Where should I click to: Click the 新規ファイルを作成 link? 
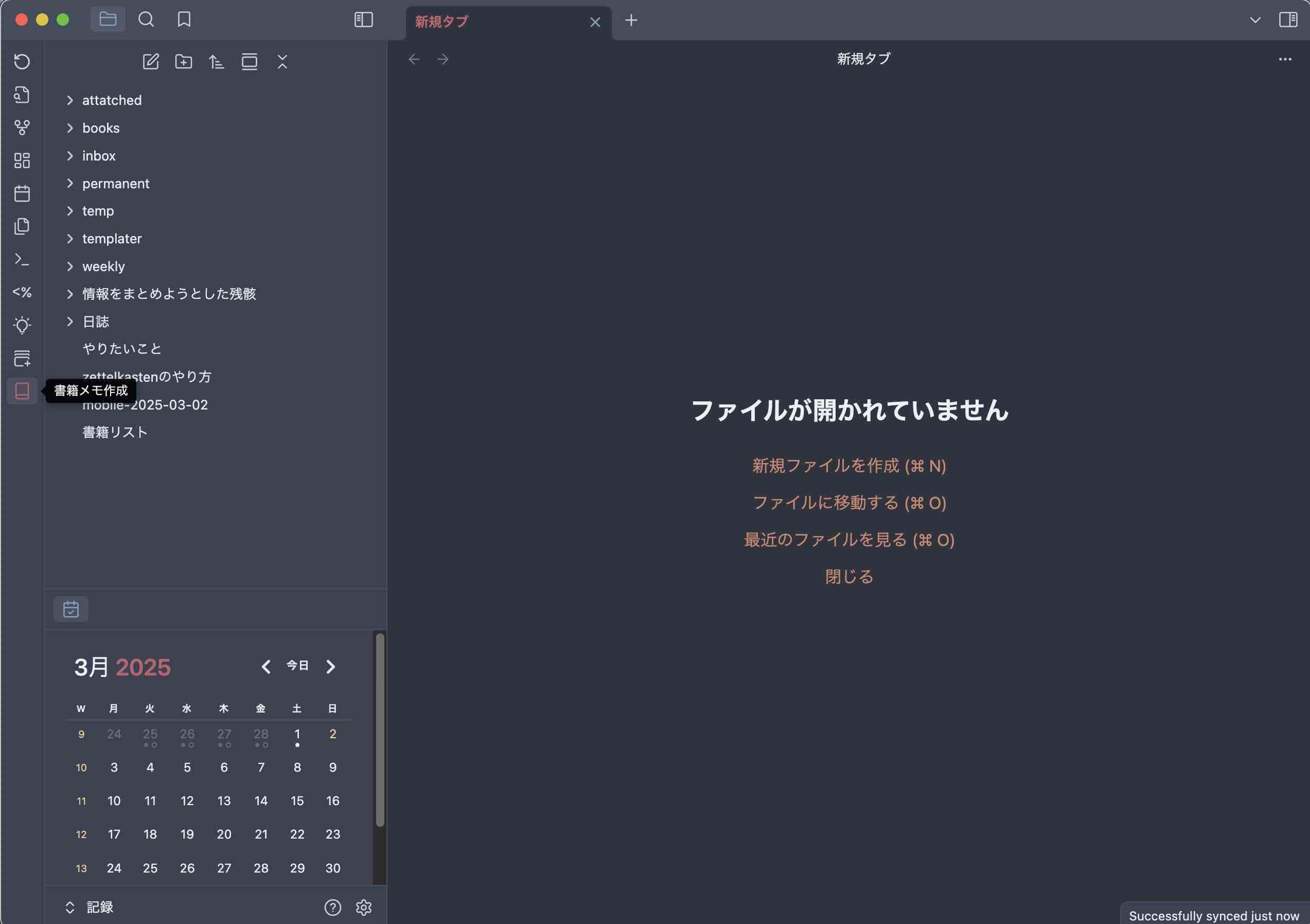[x=848, y=466]
